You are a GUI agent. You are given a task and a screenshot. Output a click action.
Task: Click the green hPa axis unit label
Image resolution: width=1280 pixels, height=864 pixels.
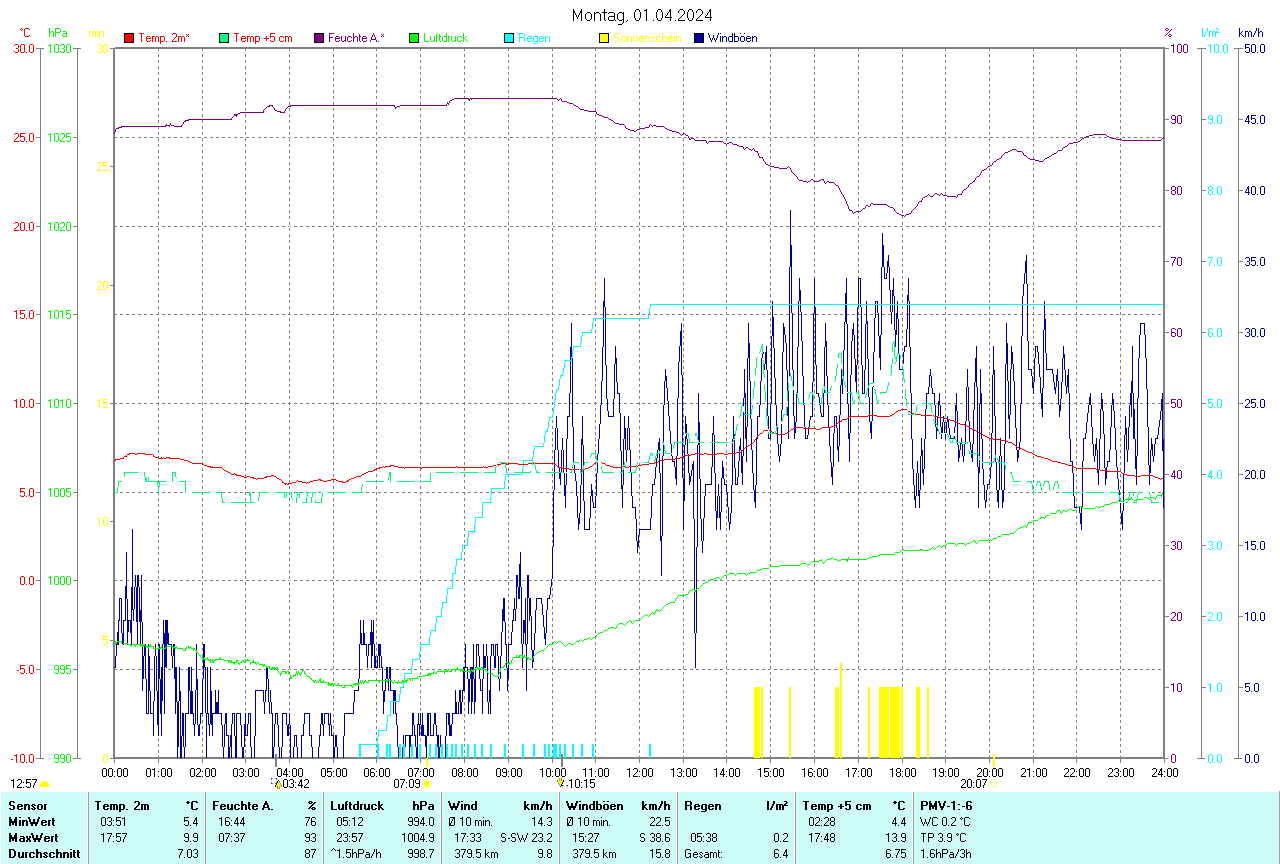pos(57,33)
